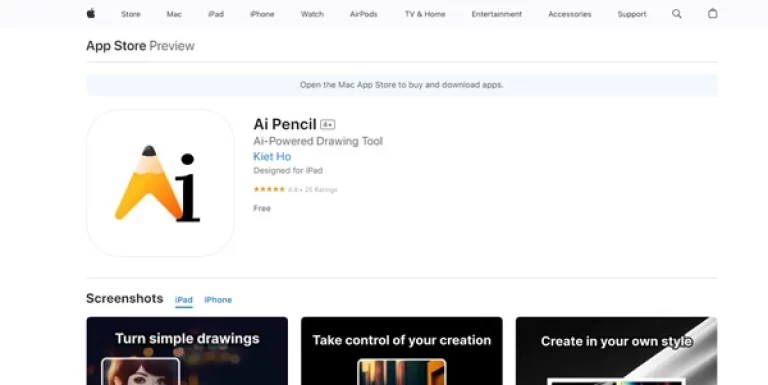Click the star rating icons
This screenshot has width=768, height=385.
click(x=269, y=189)
